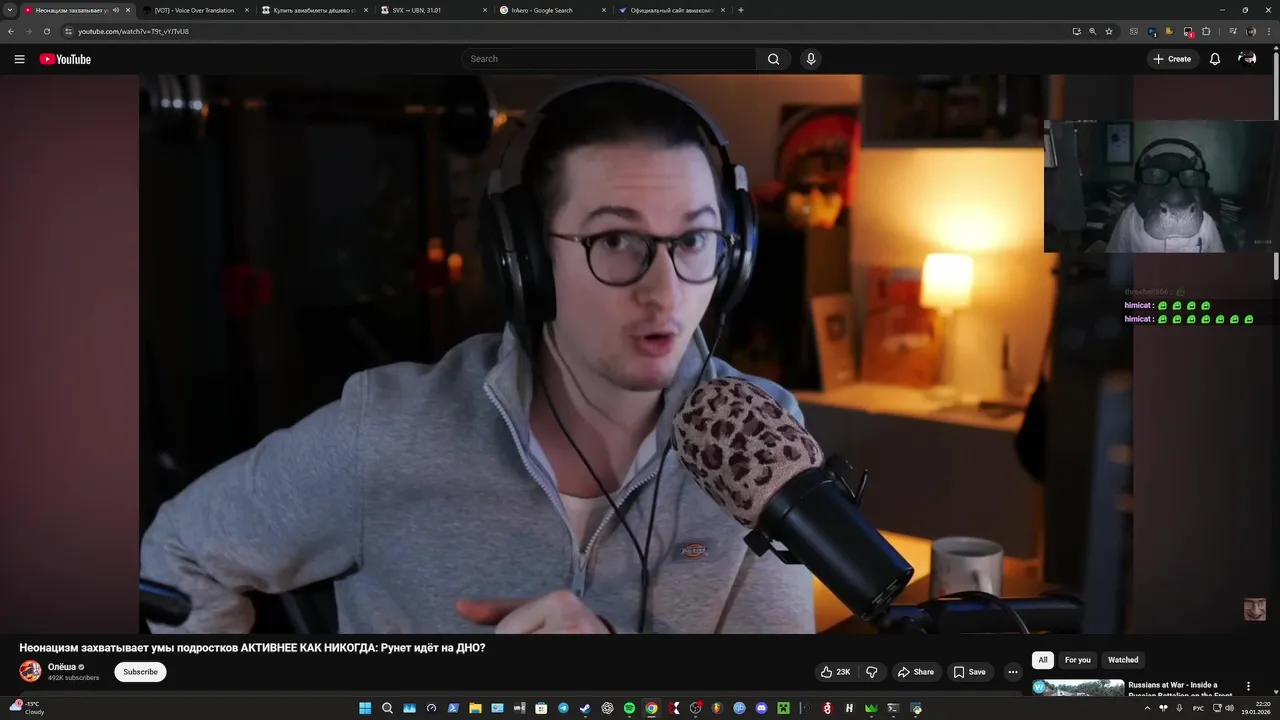Open Steam from the taskbar

(x=585, y=708)
